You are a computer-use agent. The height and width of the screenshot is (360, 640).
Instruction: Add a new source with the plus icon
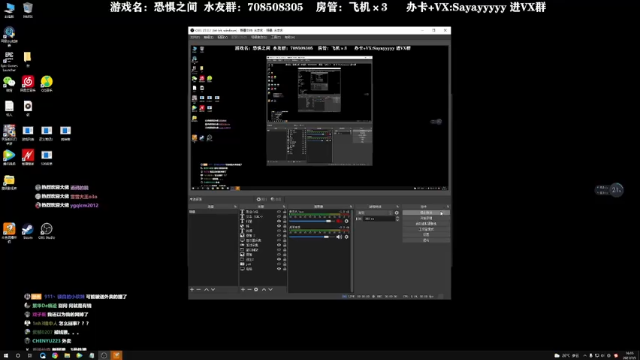(x=243, y=289)
